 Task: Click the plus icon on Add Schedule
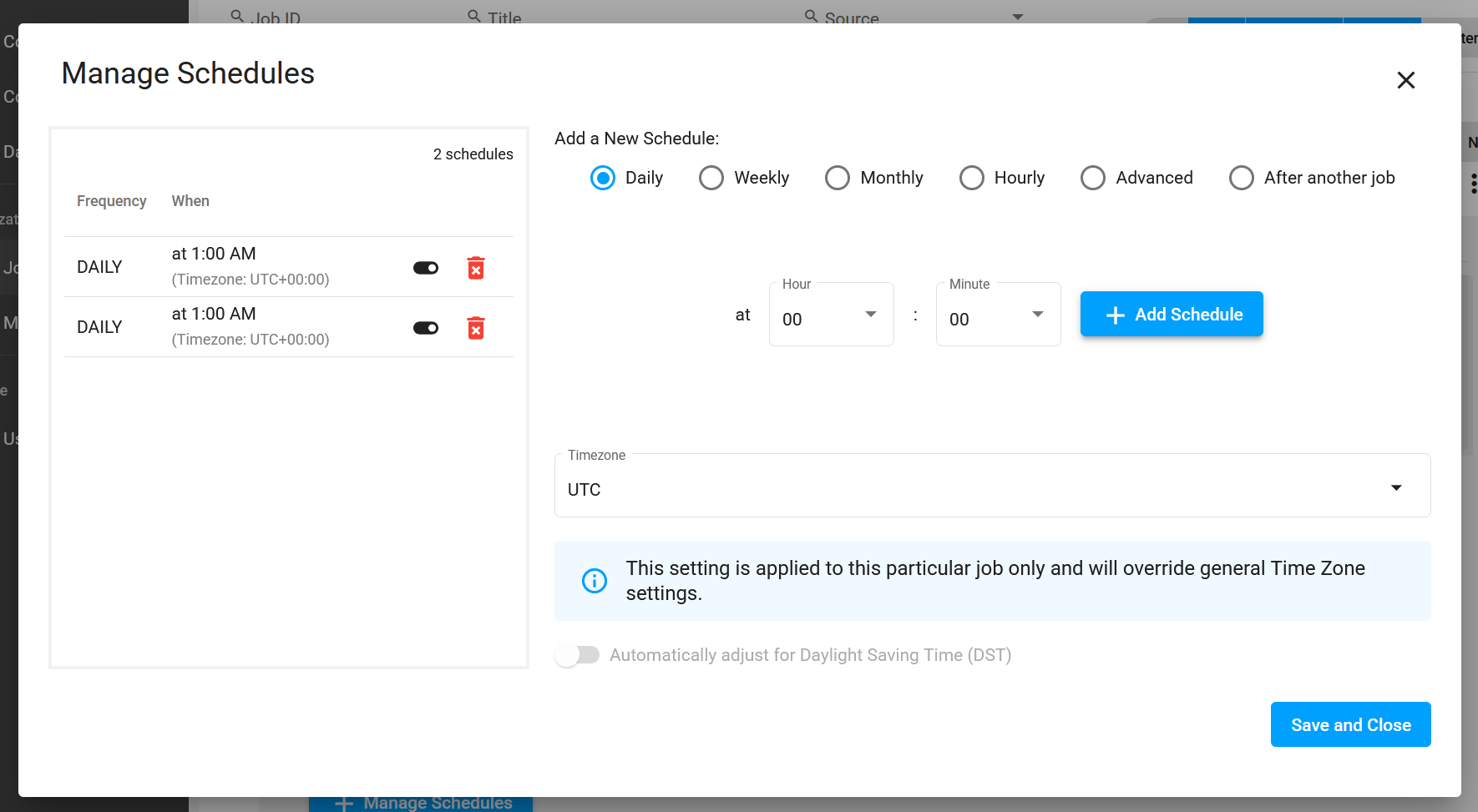click(1115, 315)
